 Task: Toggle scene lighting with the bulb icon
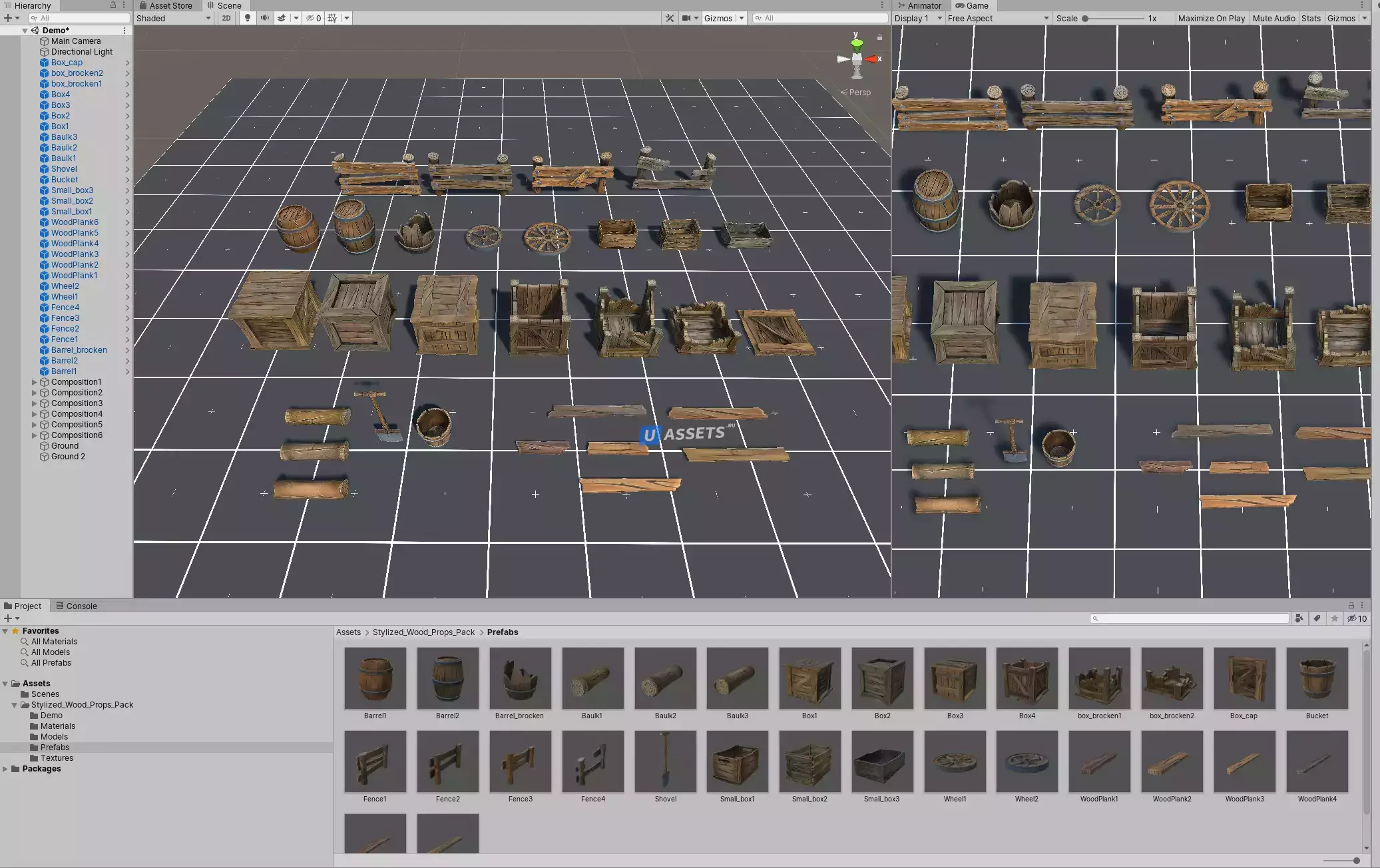pyautogui.click(x=248, y=18)
